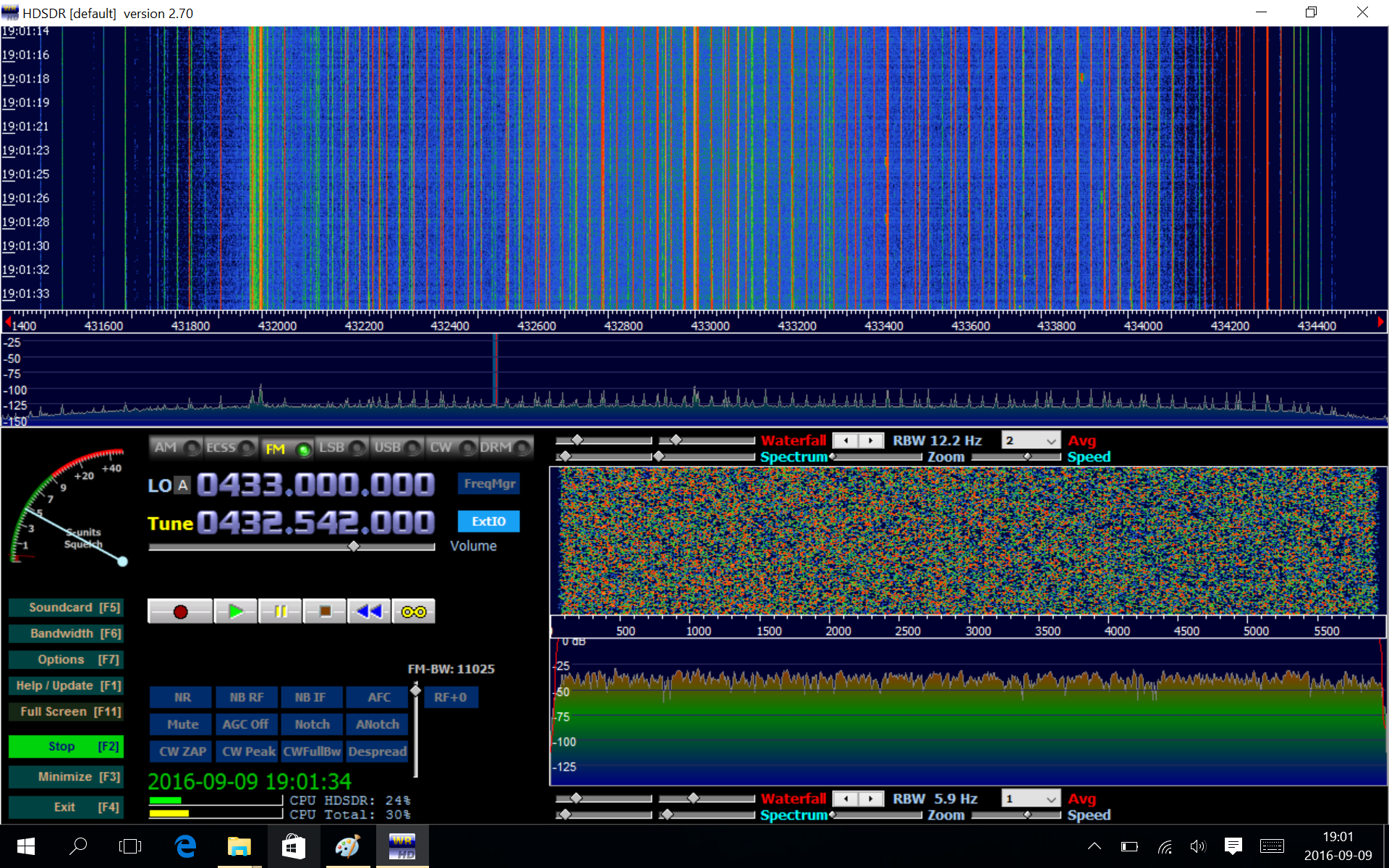1389x868 pixels.
Task: Mute the audio output
Action: click(182, 724)
